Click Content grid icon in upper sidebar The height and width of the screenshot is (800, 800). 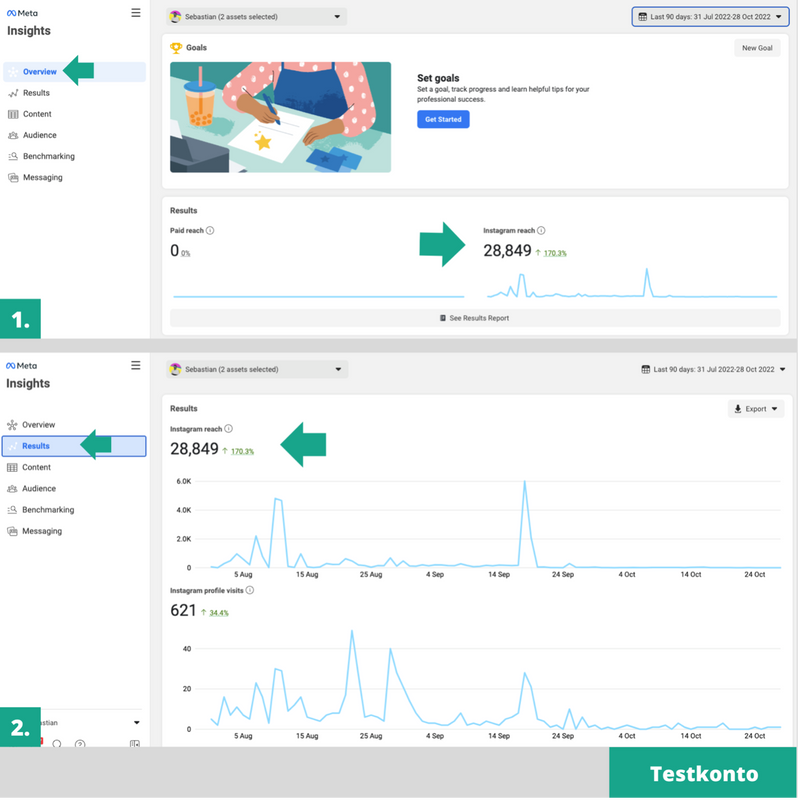(13, 114)
